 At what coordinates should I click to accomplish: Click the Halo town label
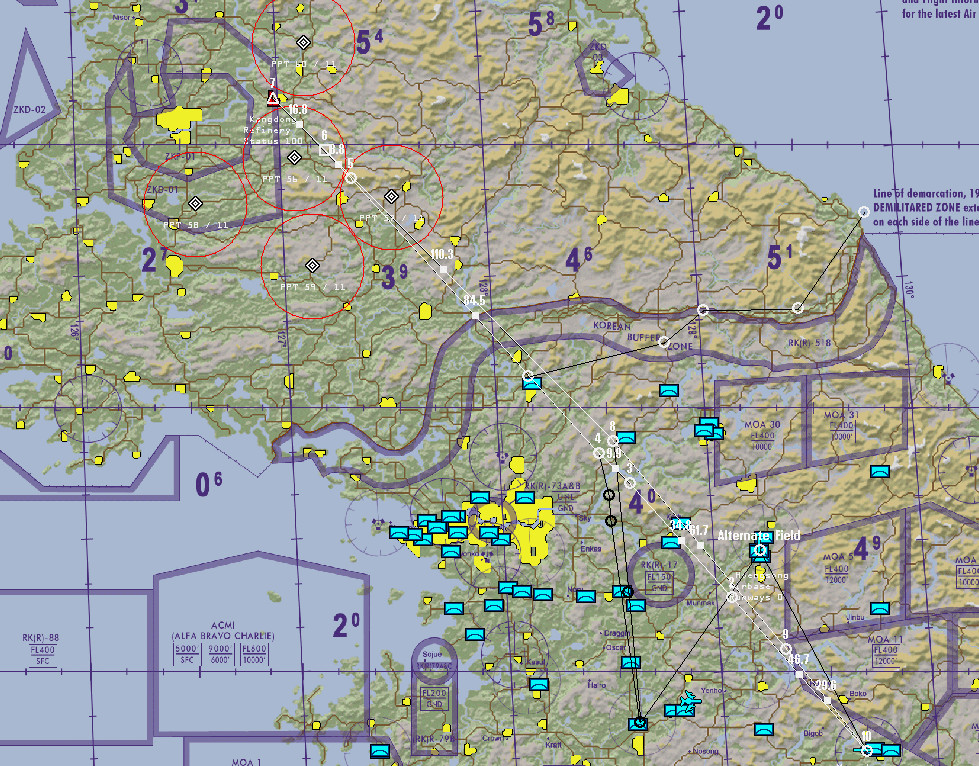596,685
